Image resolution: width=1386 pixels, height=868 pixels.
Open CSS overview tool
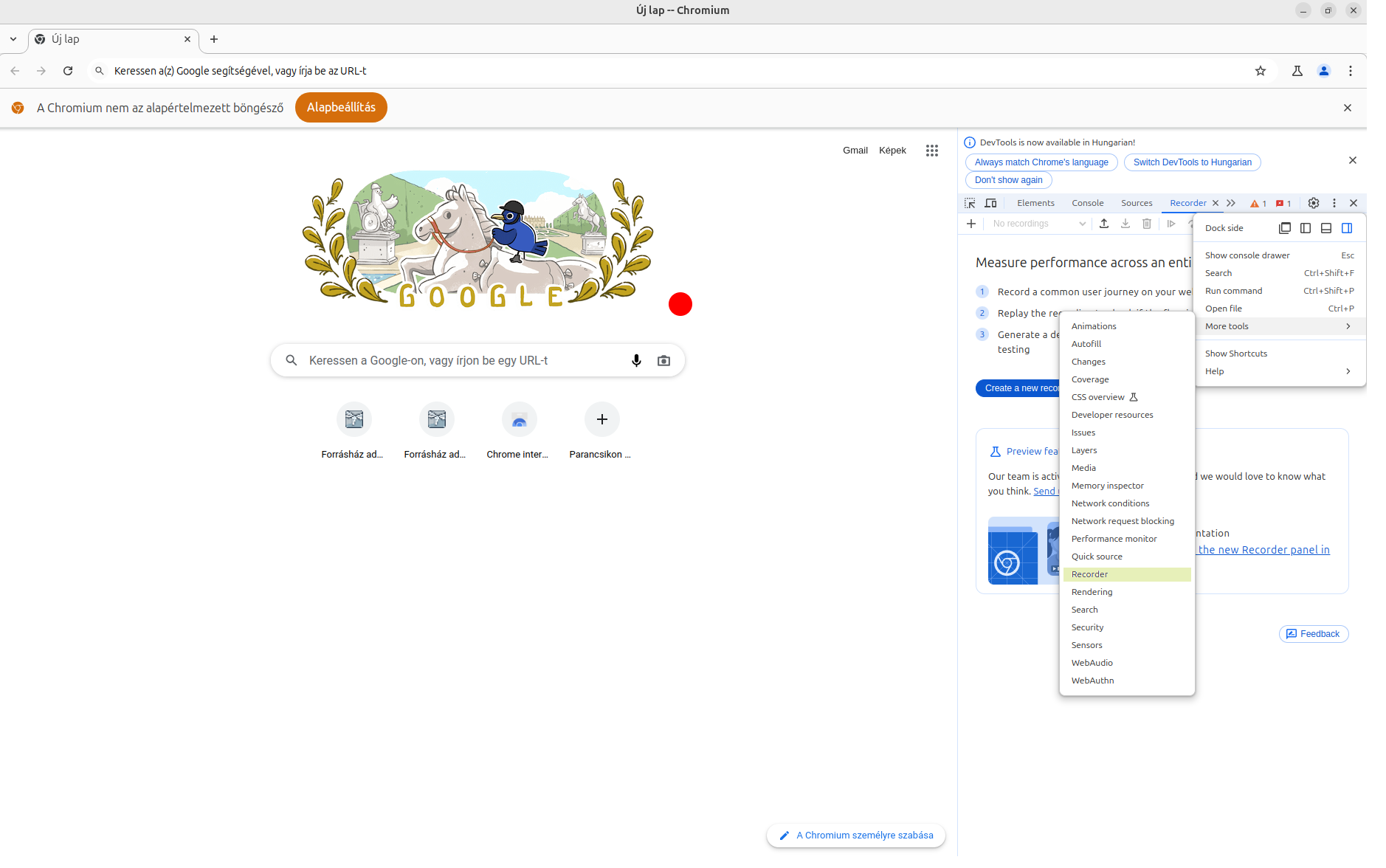tap(1127, 397)
